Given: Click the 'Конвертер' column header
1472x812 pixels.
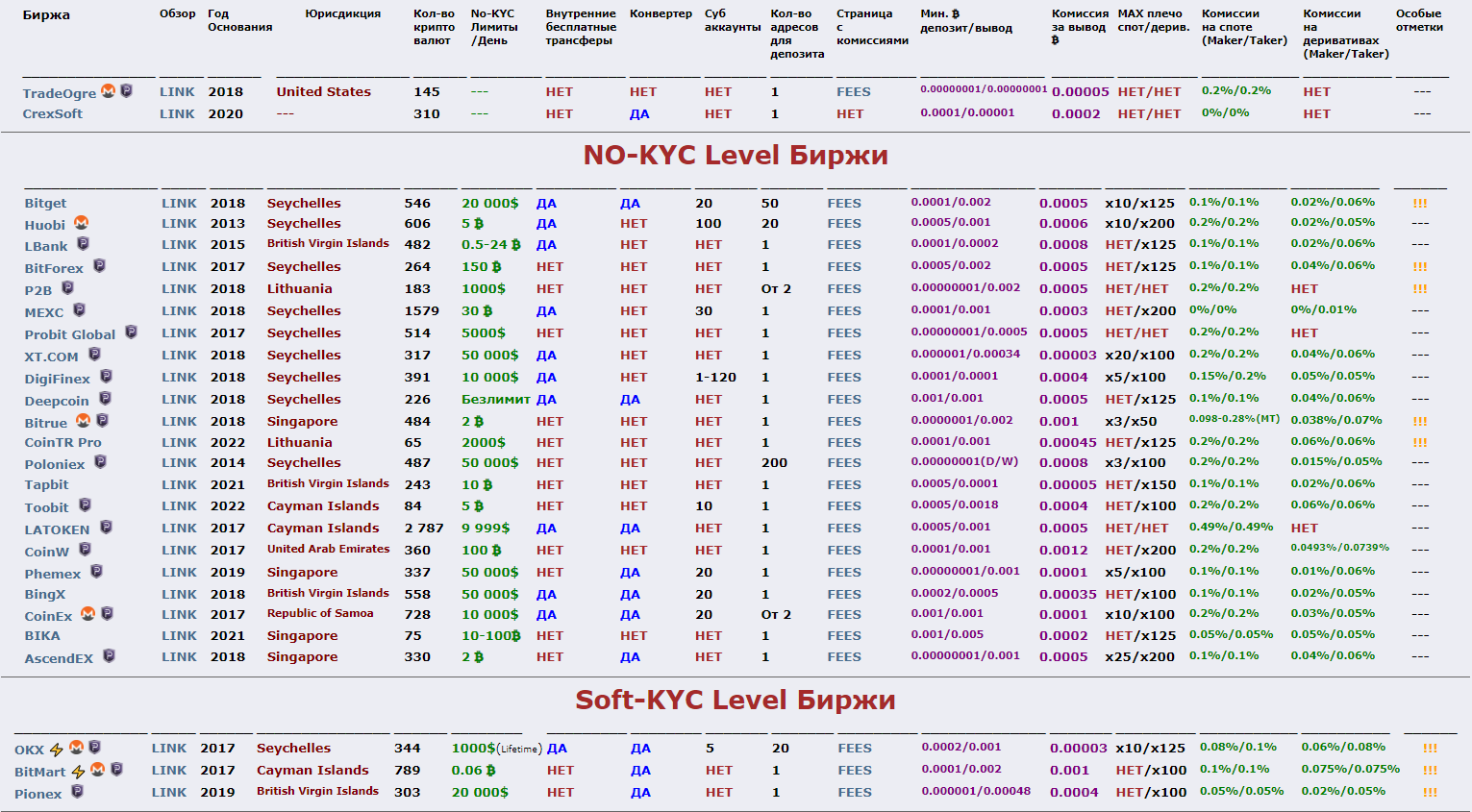Looking at the screenshot, I should point(661,14).
